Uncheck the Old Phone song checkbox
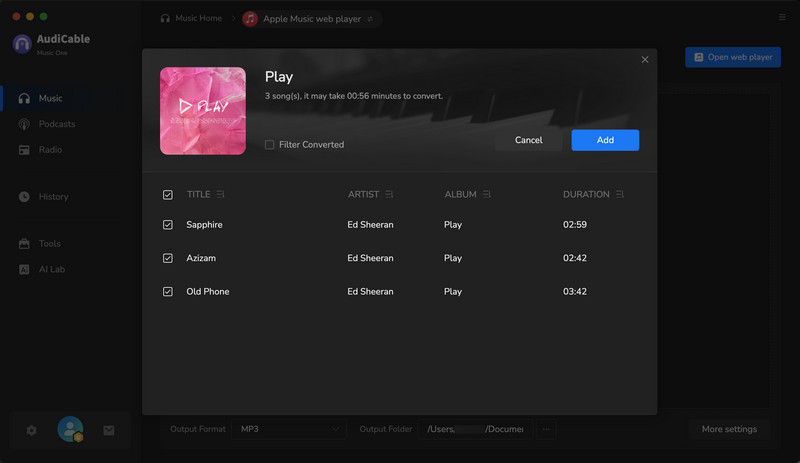Viewport: 800px width, 463px height. click(x=168, y=292)
